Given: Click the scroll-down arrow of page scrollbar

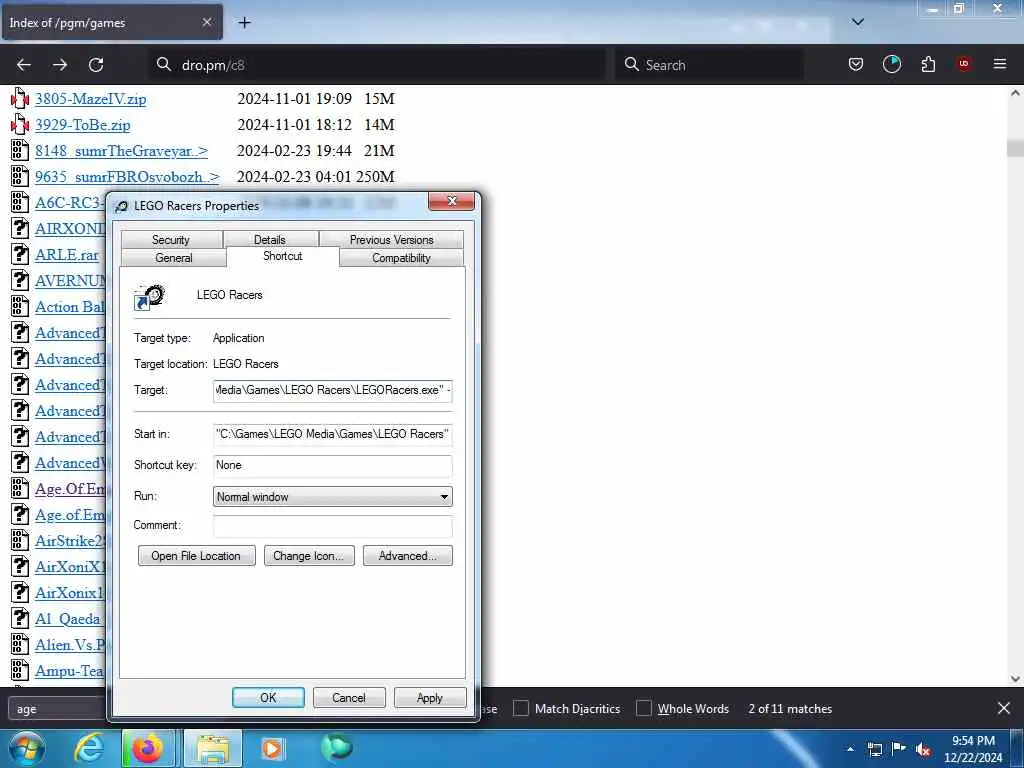Looking at the screenshot, I should pyautogui.click(x=1015, y=679).
